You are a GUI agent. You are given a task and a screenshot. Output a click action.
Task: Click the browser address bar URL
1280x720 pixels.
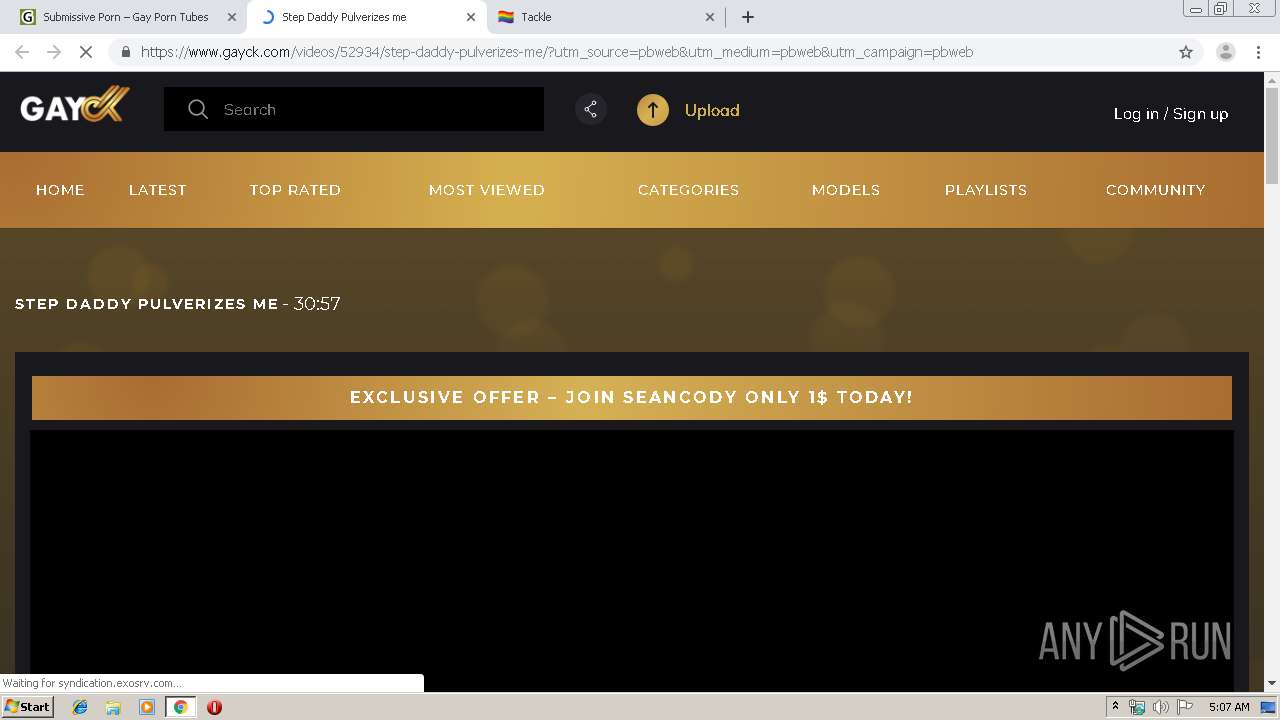tap(557, 52)
